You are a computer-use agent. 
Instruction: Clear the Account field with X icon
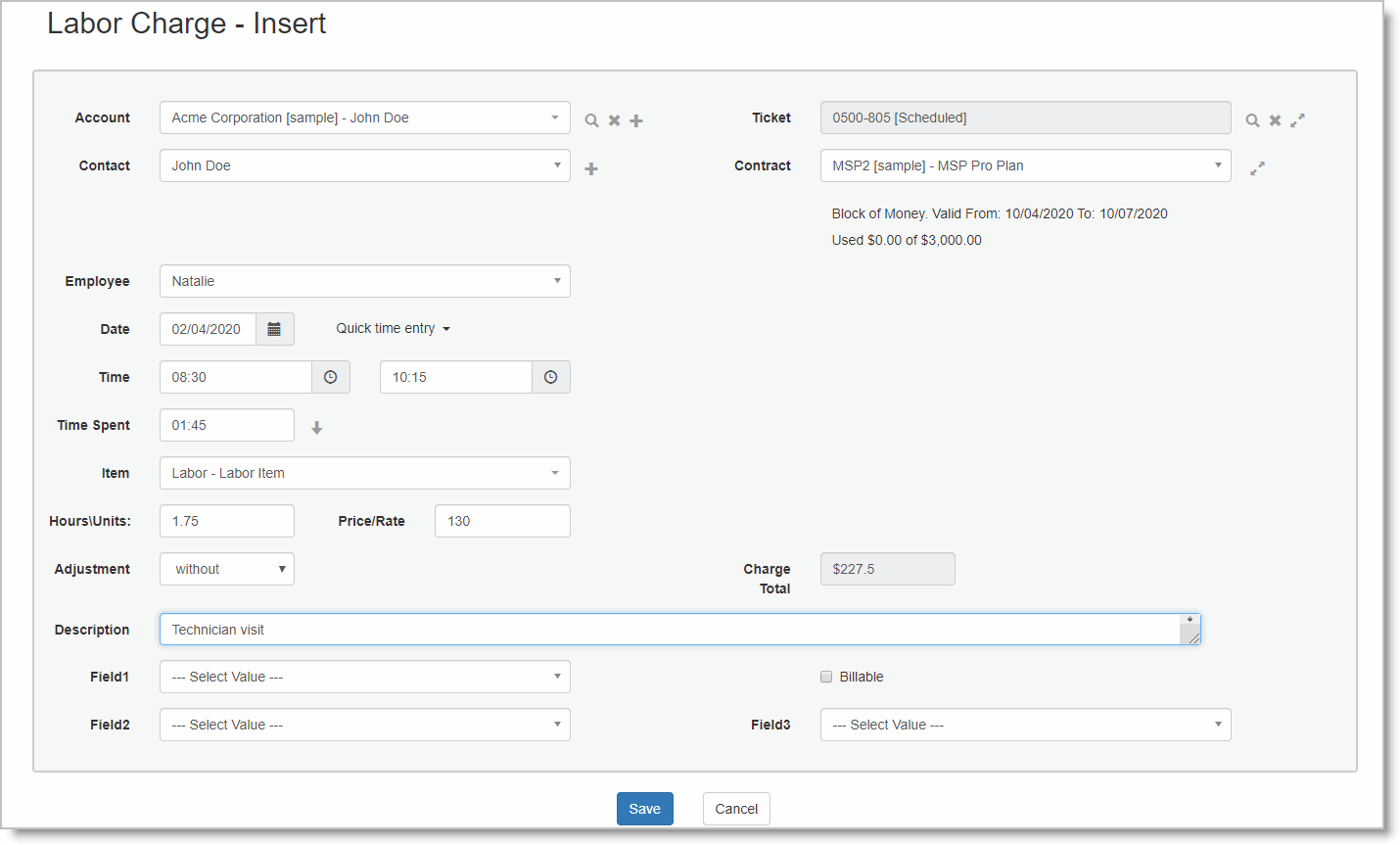point(614,120)
